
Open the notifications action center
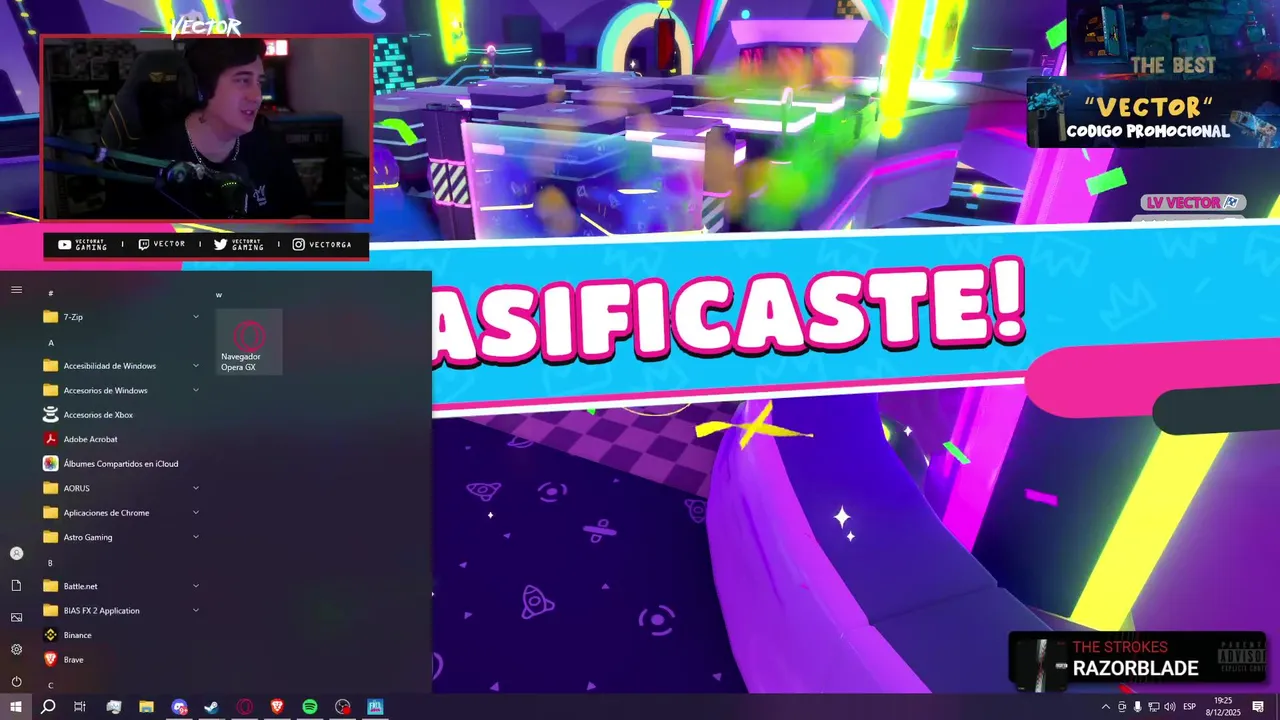click(1258, 707)
